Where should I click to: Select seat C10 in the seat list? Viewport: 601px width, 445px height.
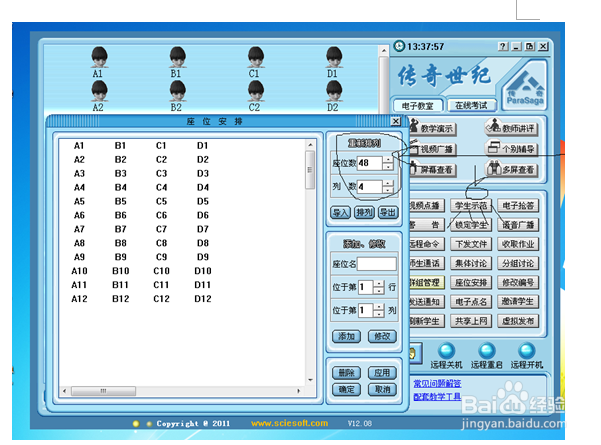point(161,271)
